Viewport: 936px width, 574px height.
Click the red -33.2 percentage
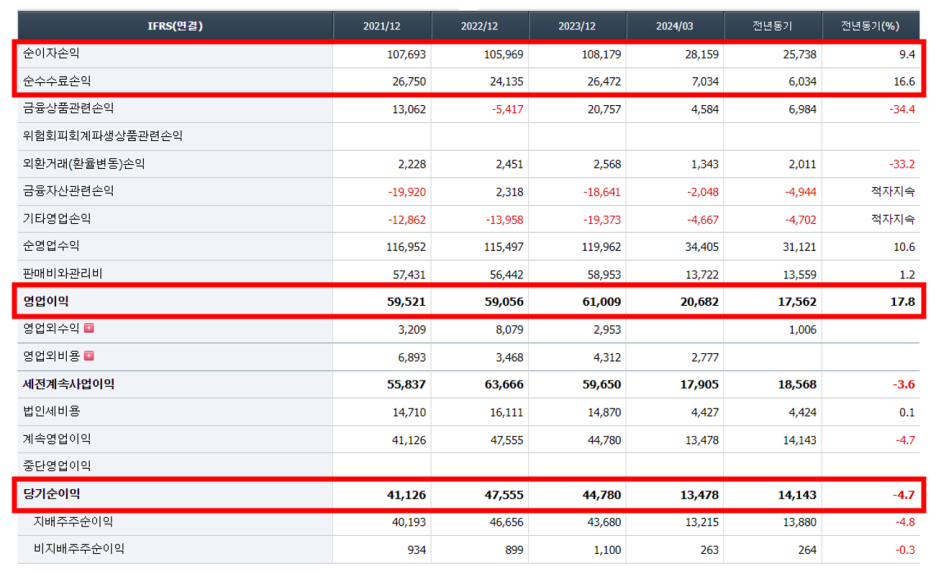(x=903, y=164)
